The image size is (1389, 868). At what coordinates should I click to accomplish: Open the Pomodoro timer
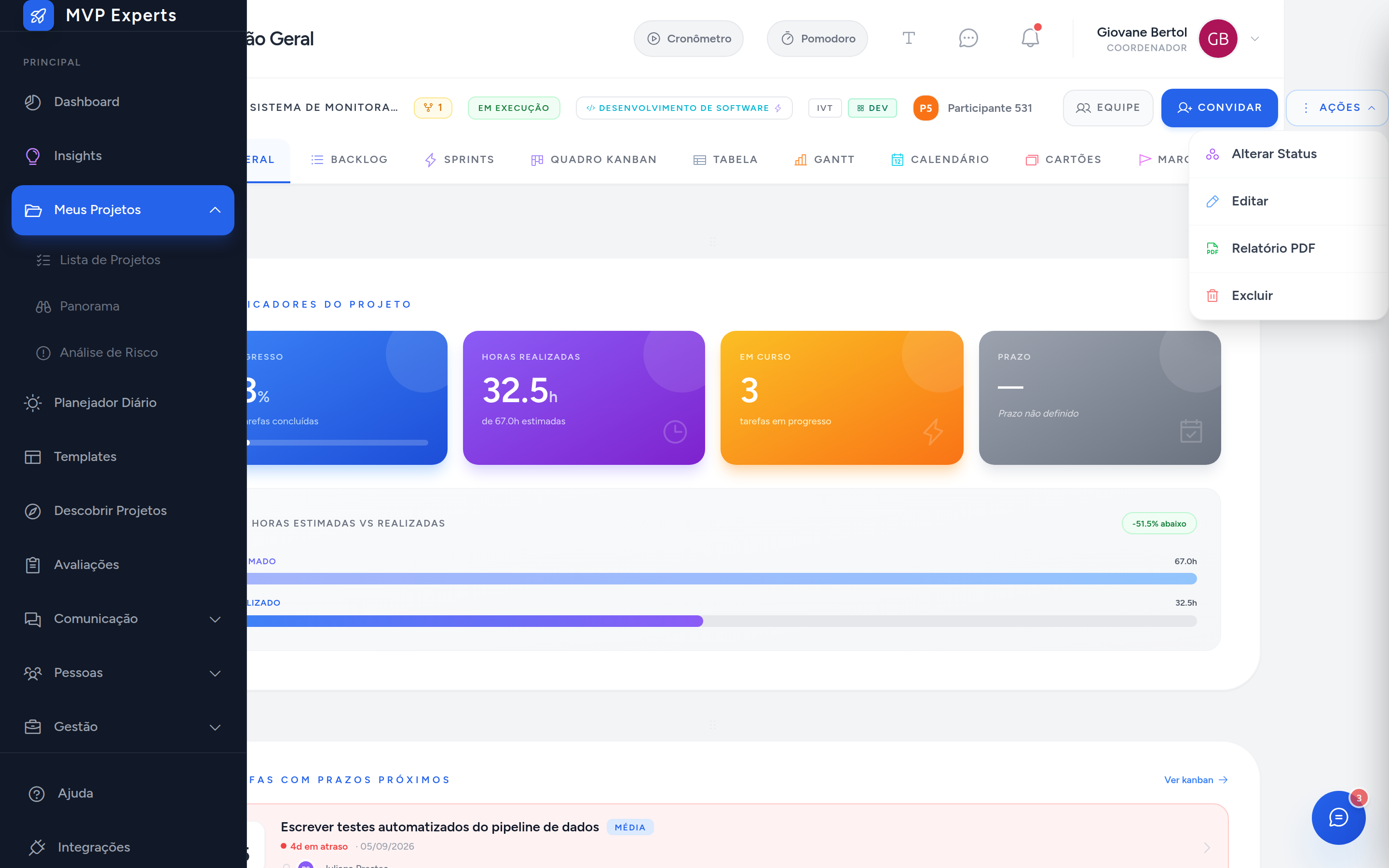click(x=817, y=39)
